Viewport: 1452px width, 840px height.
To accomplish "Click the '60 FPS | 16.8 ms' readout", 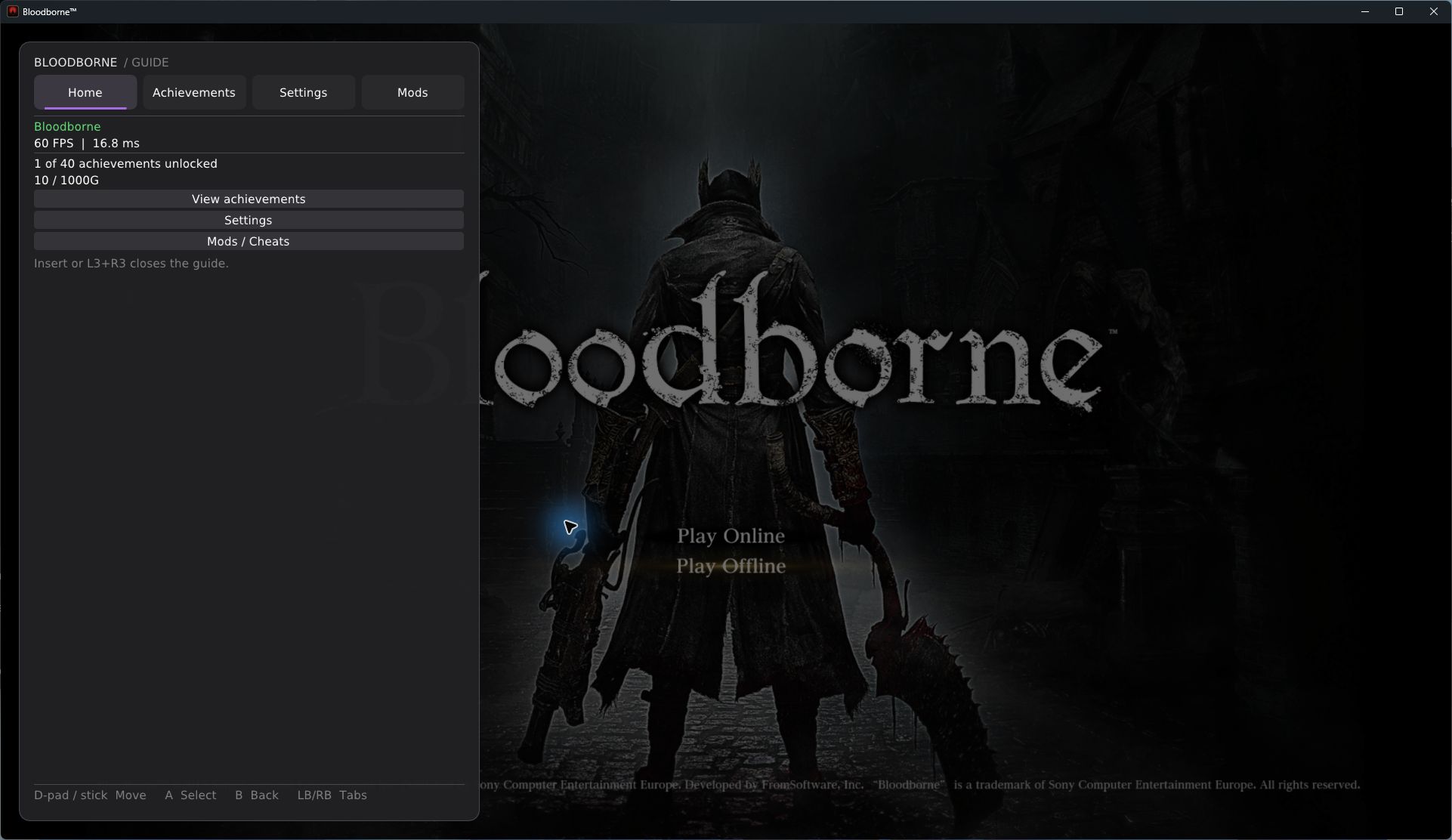I will click(x=87, y=143).
